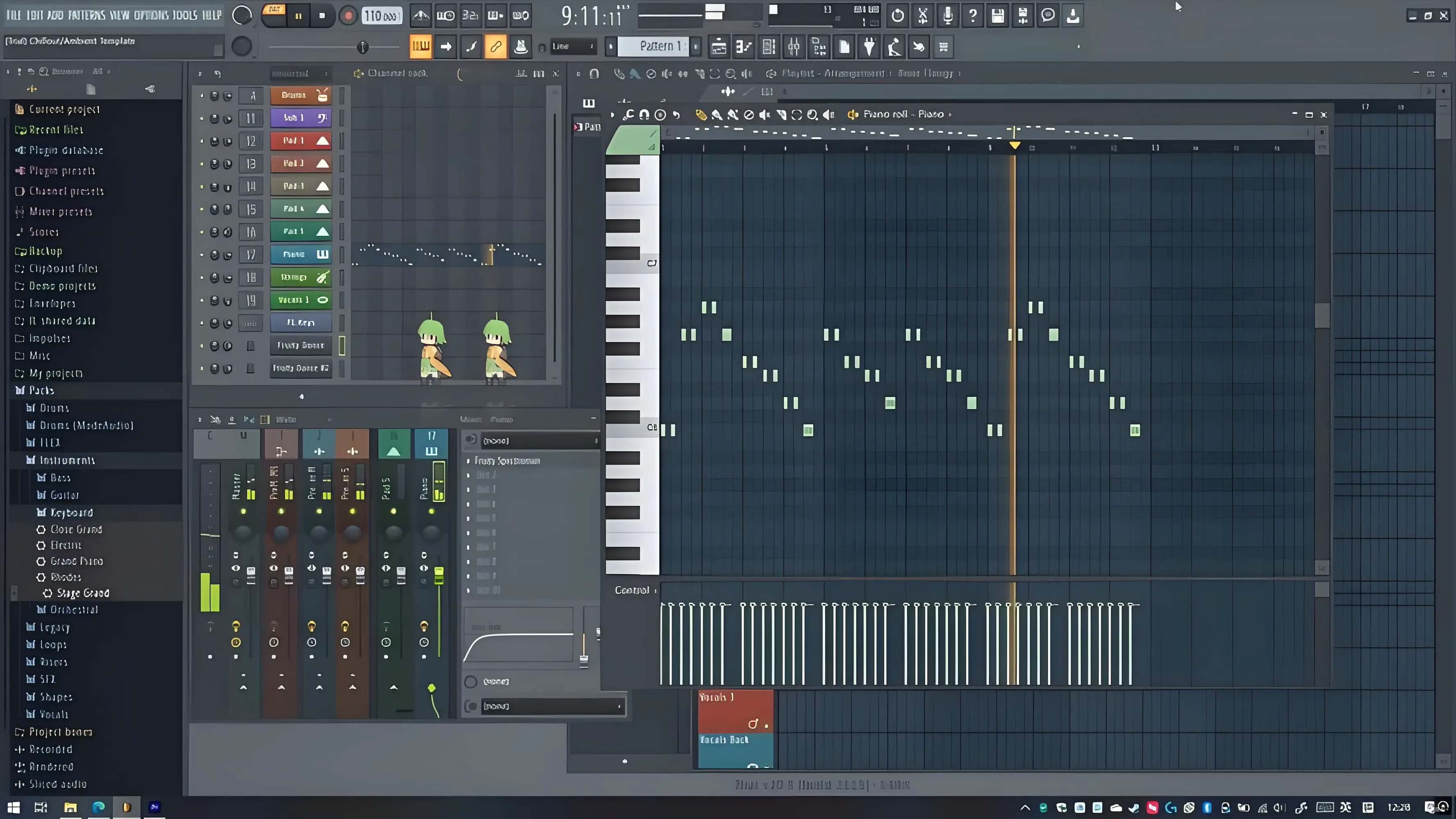Select the Draw pencil tool in piano roll

pos(701,115)
